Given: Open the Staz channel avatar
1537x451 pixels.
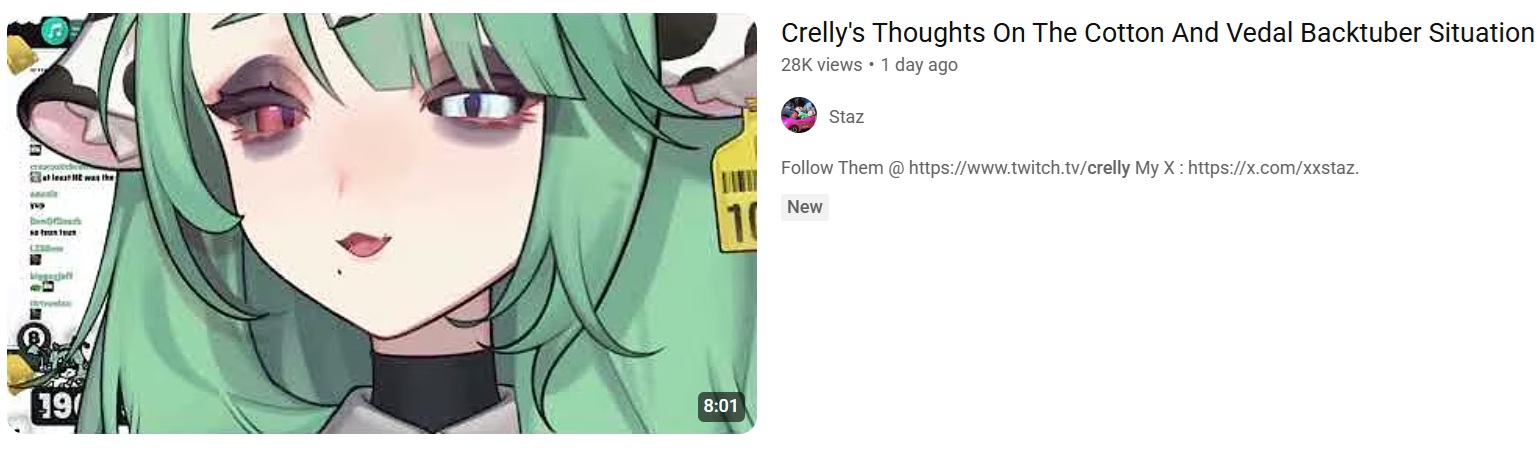Looking at the screenshot, I should (798, 116).
